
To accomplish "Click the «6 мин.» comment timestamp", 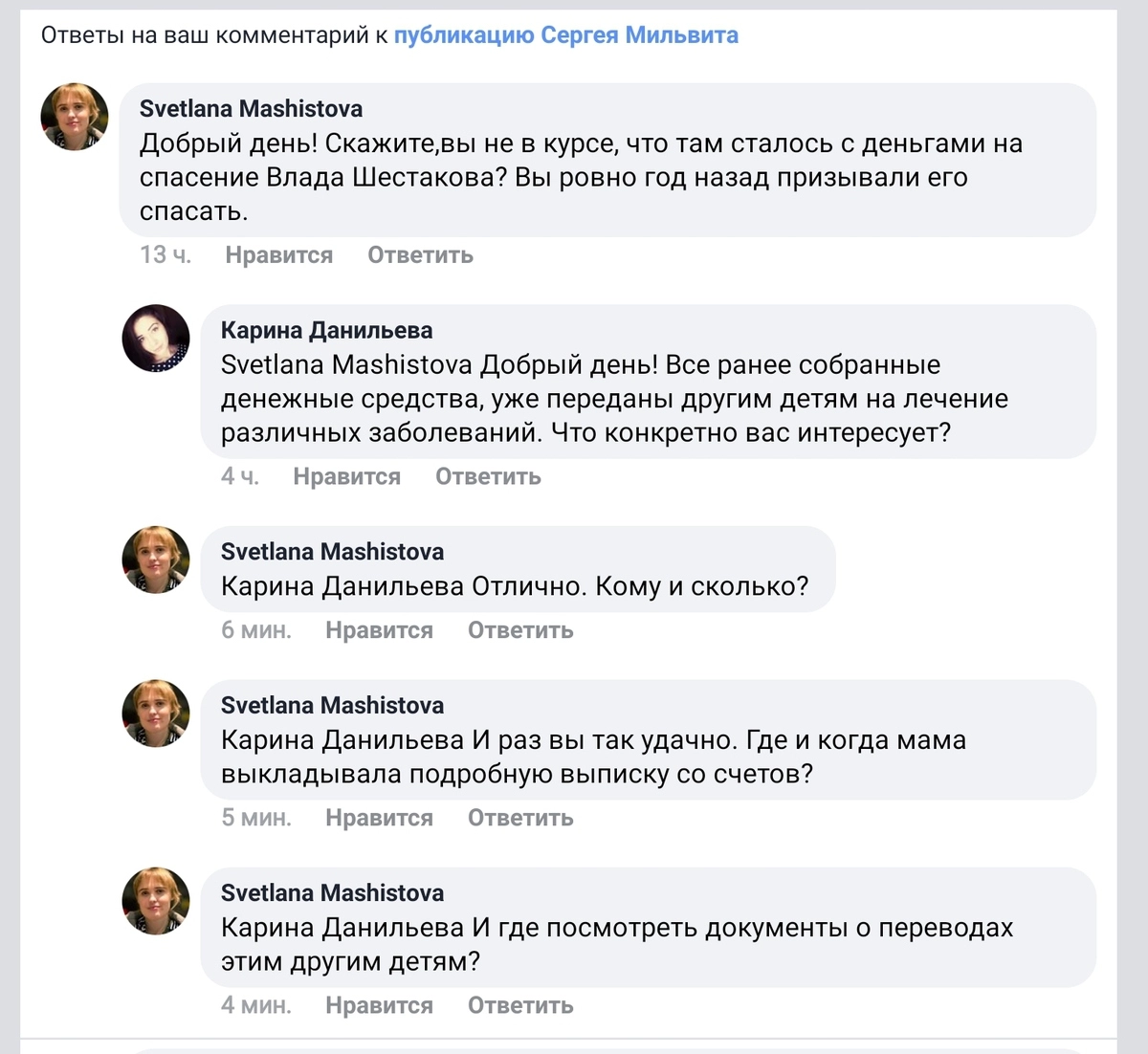I will click(255, 630).
